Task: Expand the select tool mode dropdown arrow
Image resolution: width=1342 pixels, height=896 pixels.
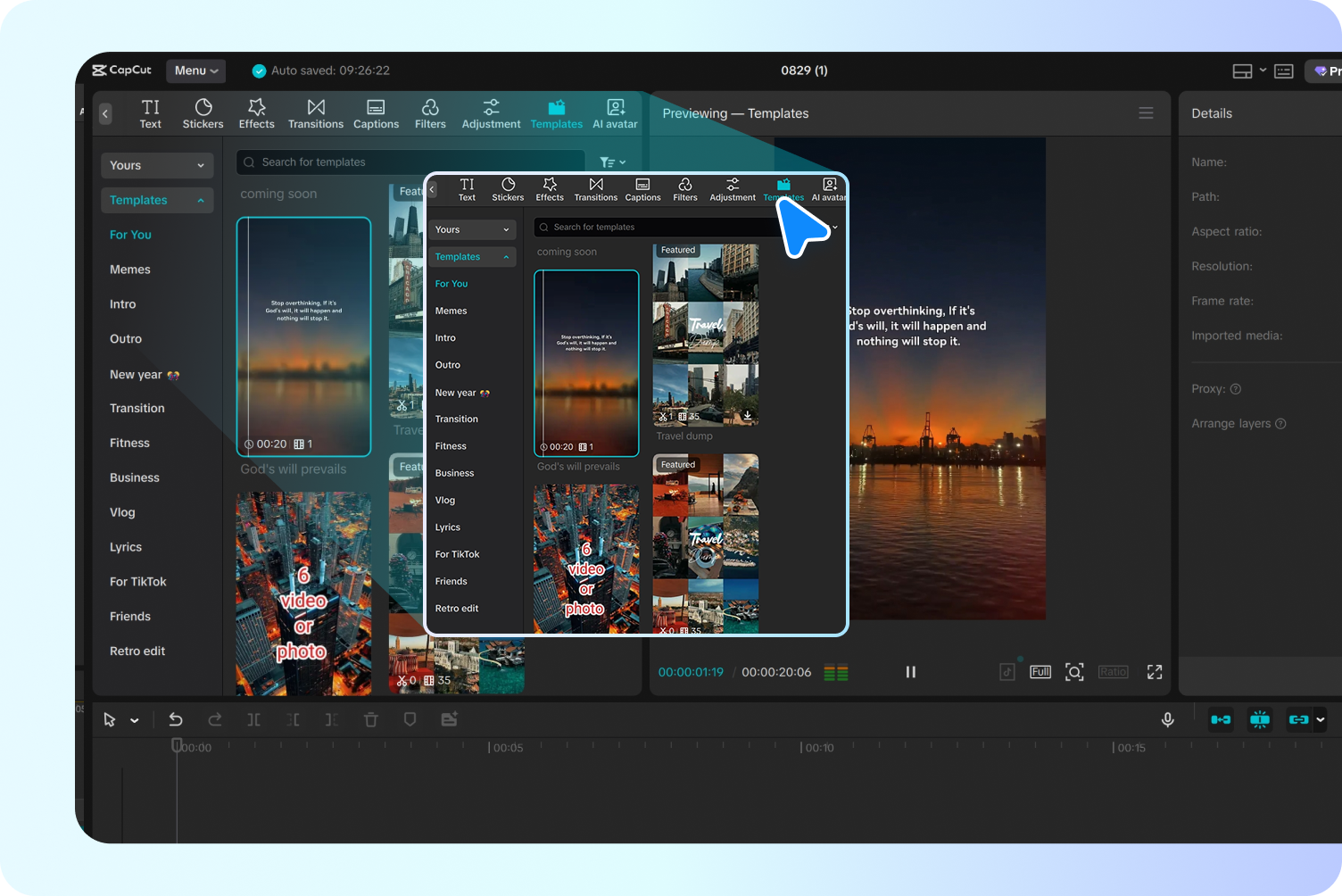Action: tap(135, 721)
